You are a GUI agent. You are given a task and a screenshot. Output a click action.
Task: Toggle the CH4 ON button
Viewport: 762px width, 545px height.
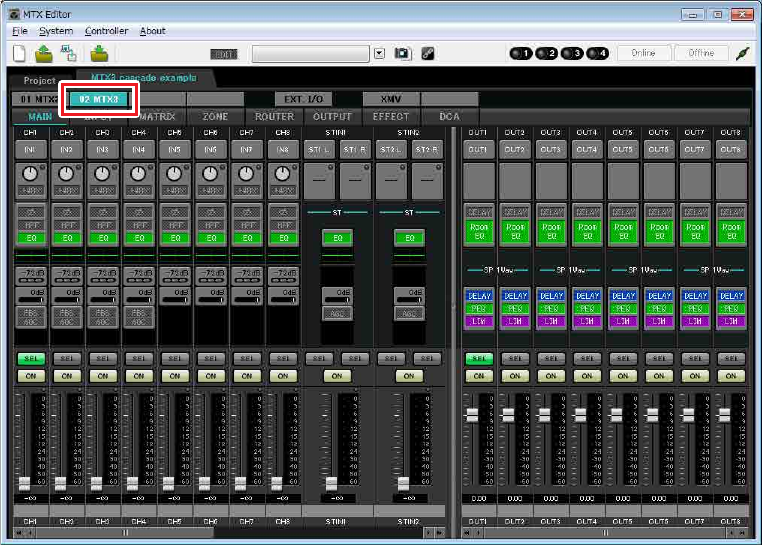139,376
